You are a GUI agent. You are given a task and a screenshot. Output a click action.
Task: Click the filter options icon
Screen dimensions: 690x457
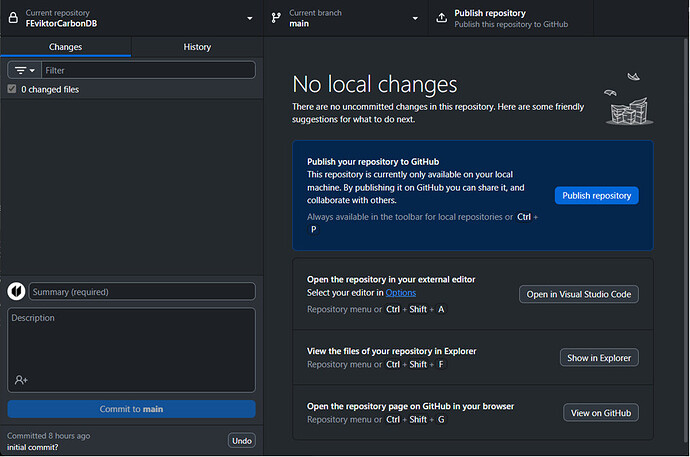[20, 70]
